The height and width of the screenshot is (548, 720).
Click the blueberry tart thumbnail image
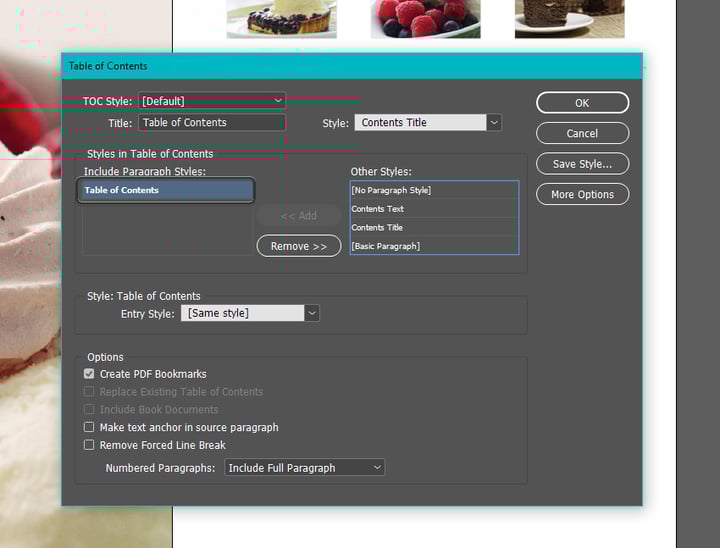click(x=281, y=19)
